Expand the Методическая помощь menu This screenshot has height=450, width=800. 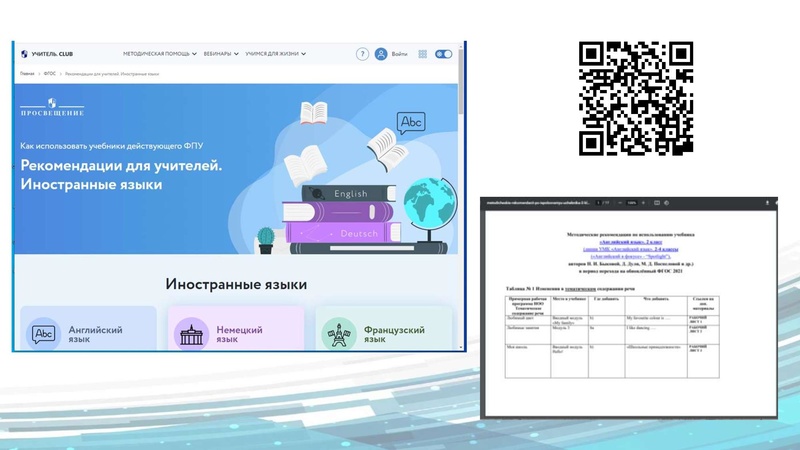(x=160, y=54)
